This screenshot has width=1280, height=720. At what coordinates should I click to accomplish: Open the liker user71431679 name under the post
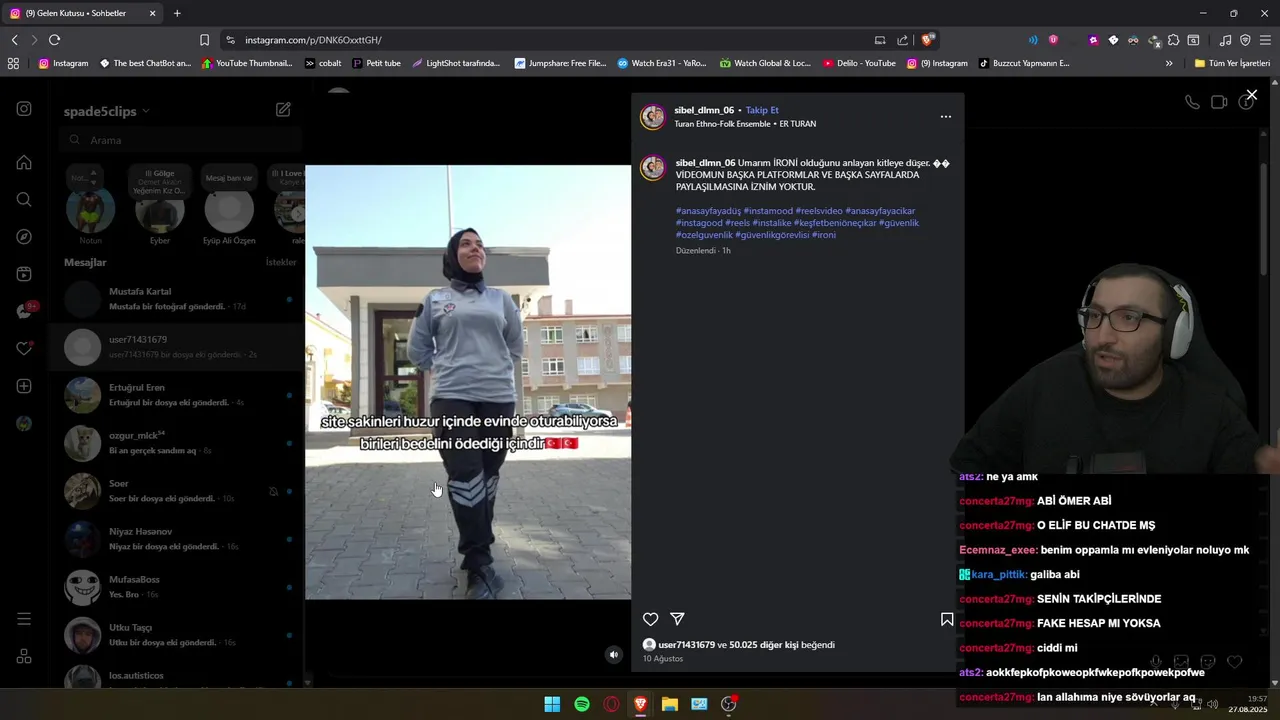686,645
